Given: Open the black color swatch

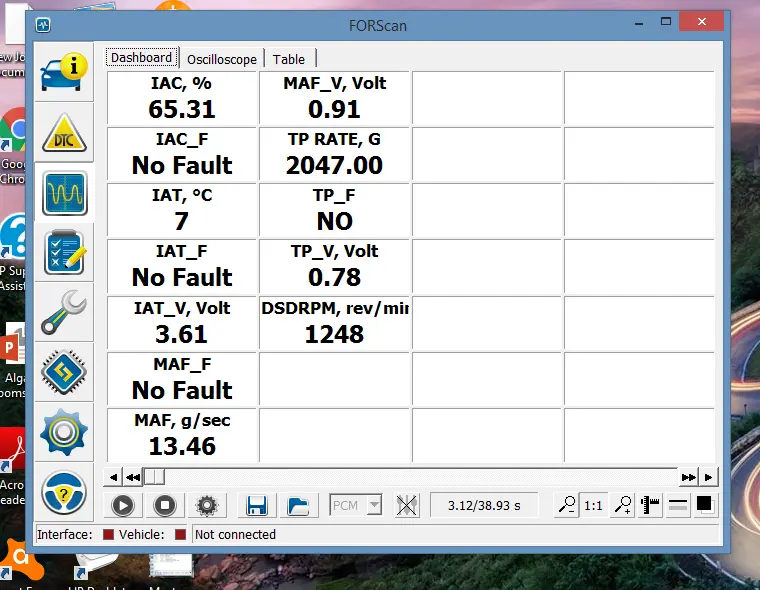Looking at the screenshot, I should coord(704,504).
